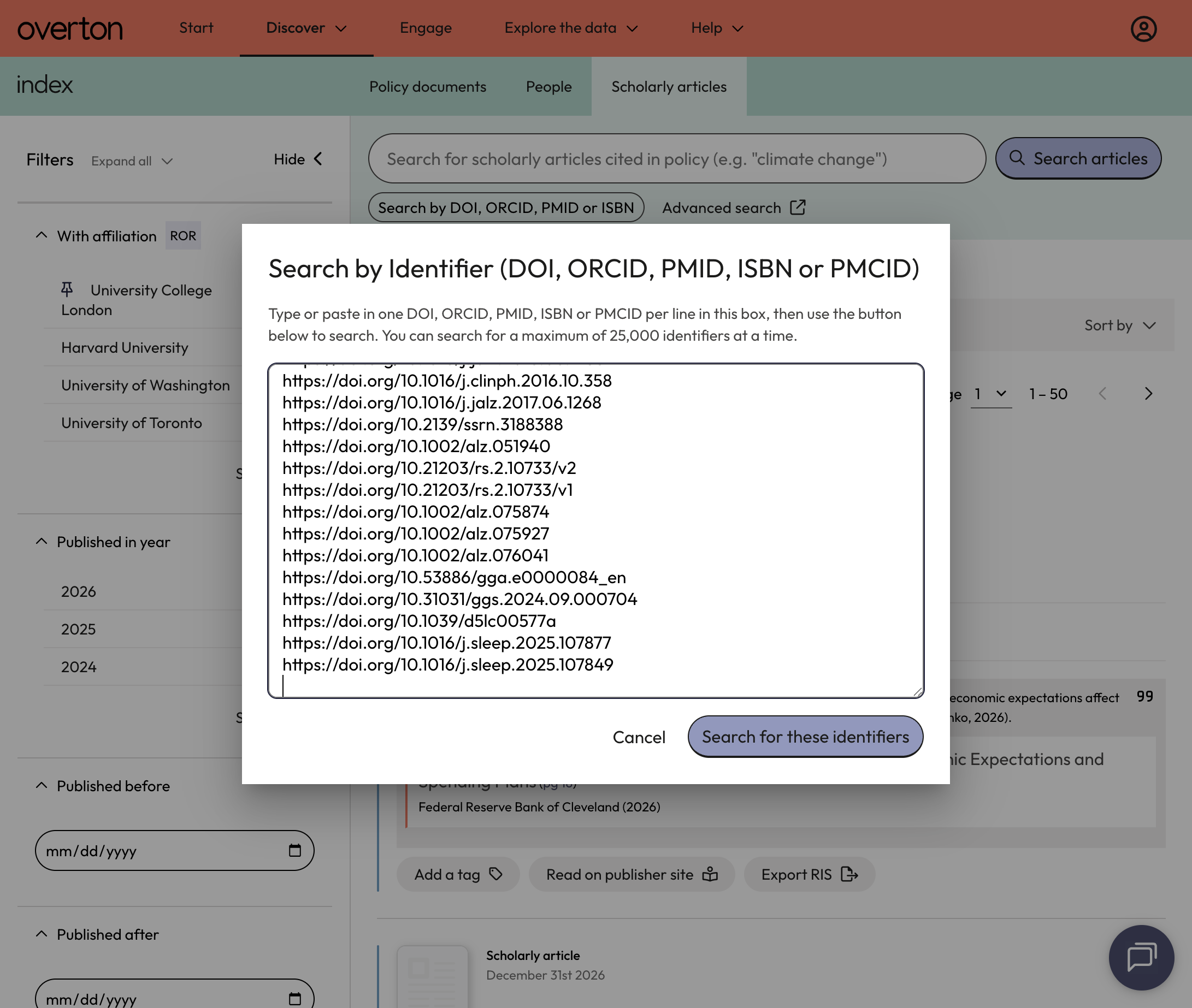The image size is (1192, 1008).
Task: Click the scholarly article thumbnail
Action: coord(432,976)
